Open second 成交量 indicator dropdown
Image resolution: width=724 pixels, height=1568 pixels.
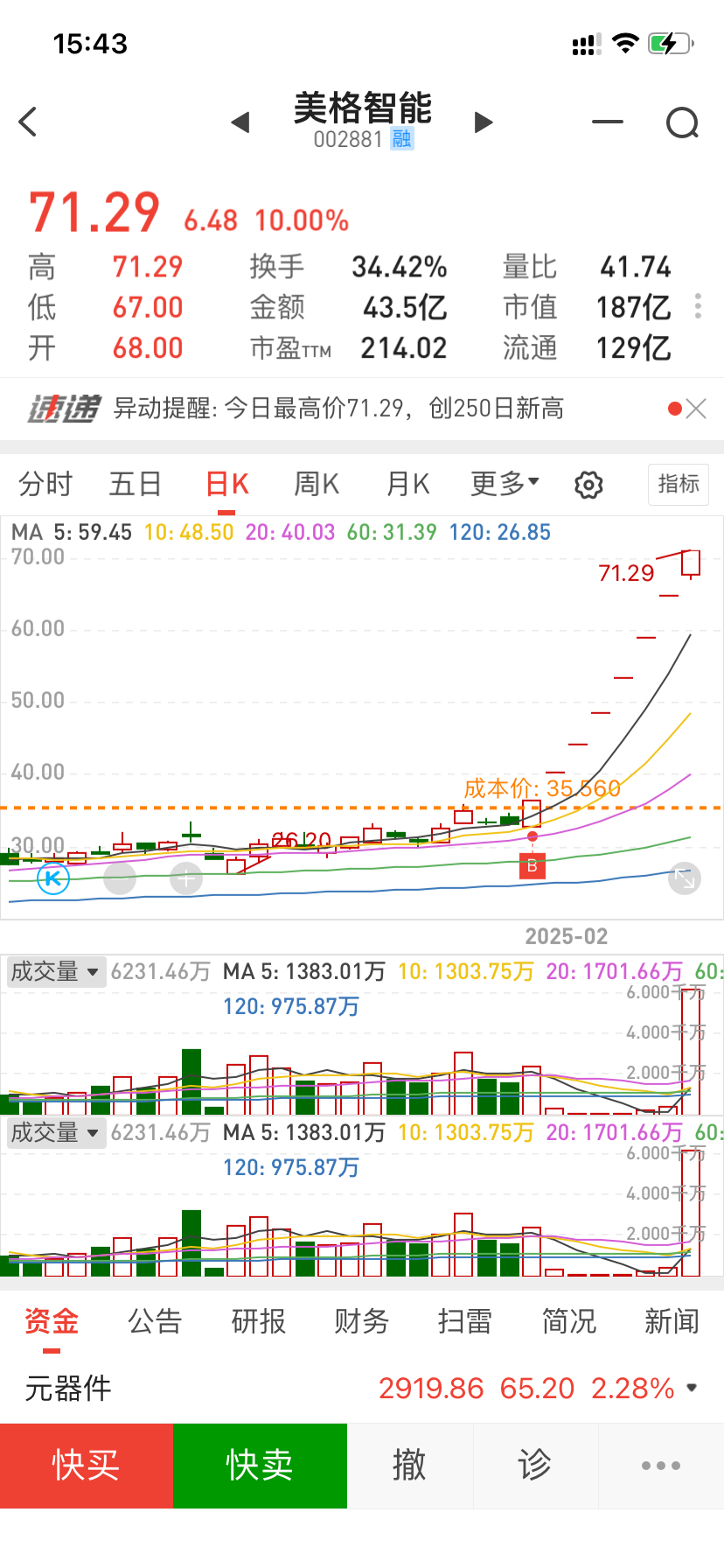tap(56, 1132)
